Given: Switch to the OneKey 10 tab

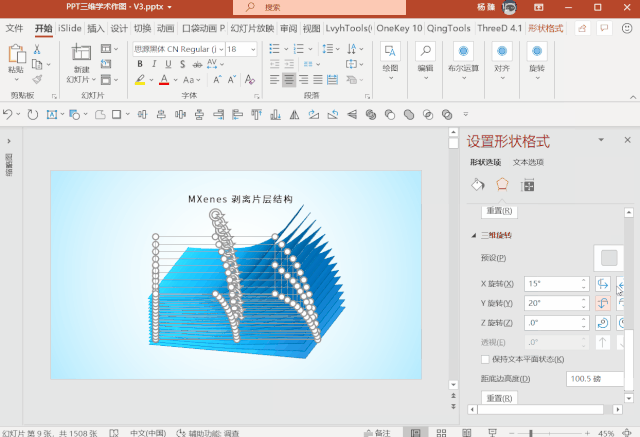Looking at the screenshot, I should click(399, 28).
